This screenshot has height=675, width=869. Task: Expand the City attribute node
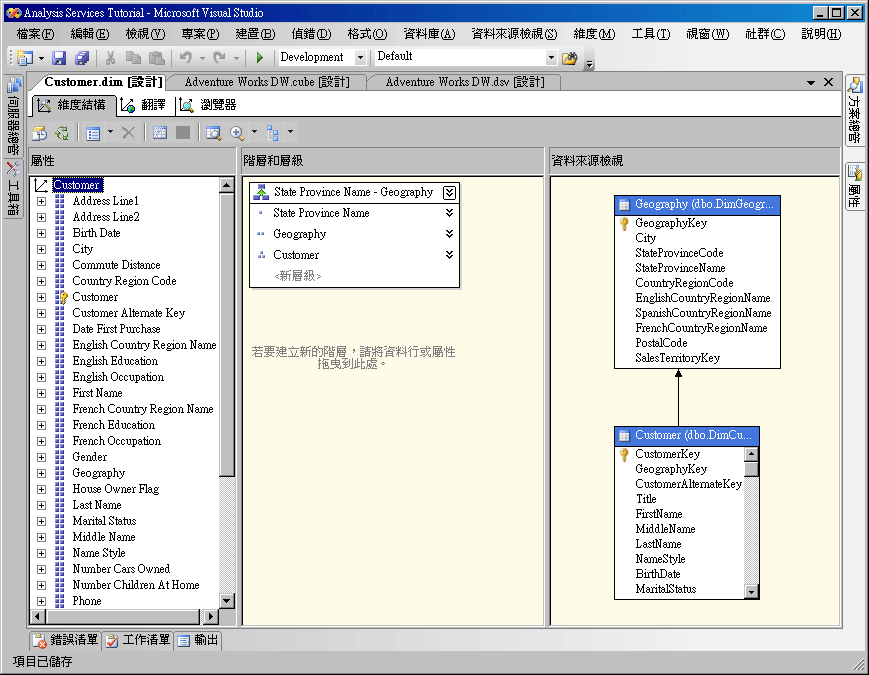[42, 249]
